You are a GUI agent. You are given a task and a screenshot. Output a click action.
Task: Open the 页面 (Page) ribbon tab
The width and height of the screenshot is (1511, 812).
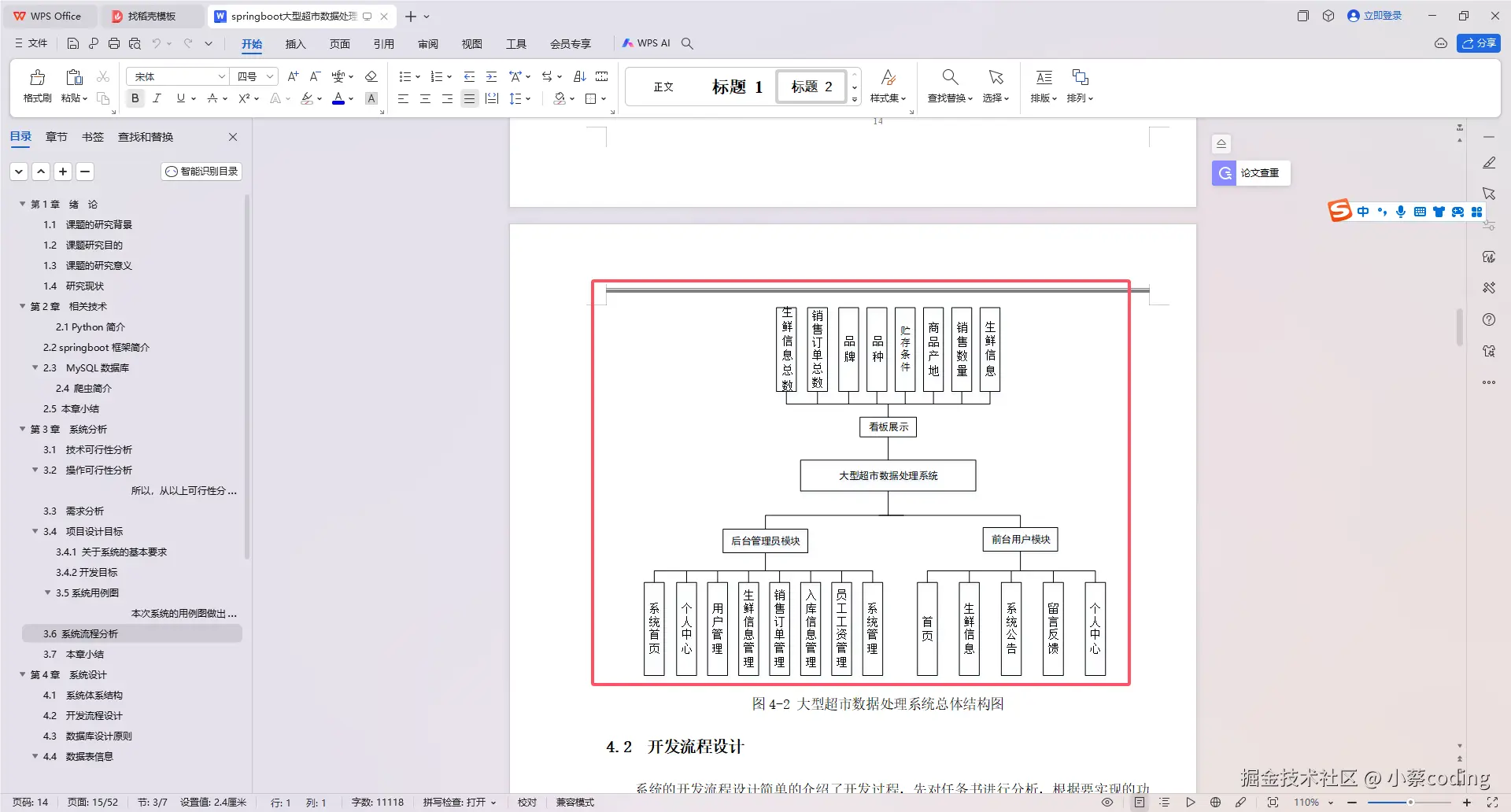(x=339, y=44)
